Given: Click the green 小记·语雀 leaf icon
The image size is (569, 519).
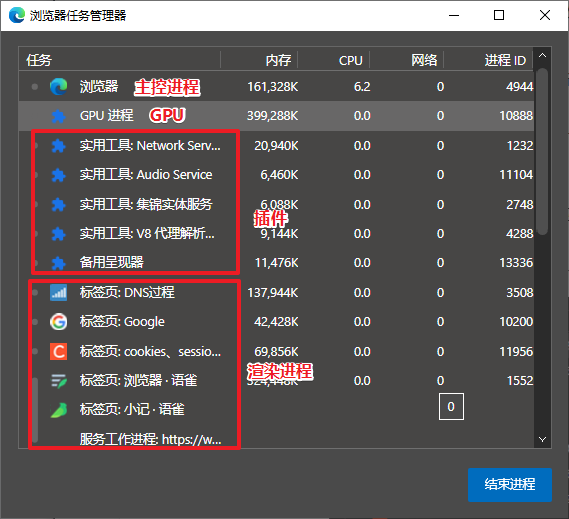Looking at the screenshot, I should coord(58,410).
